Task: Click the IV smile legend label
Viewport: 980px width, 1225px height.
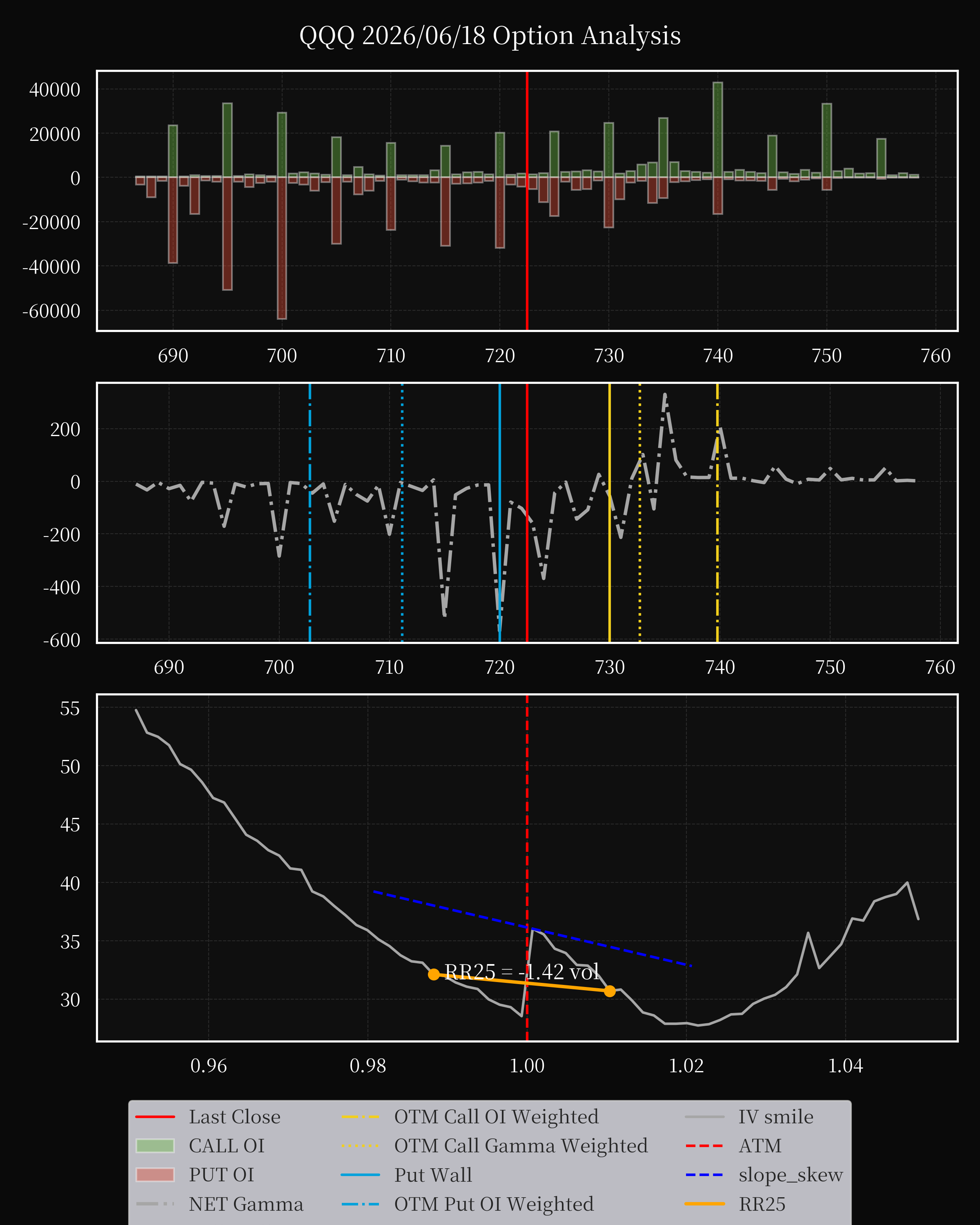Action: tap(776, 1116)
